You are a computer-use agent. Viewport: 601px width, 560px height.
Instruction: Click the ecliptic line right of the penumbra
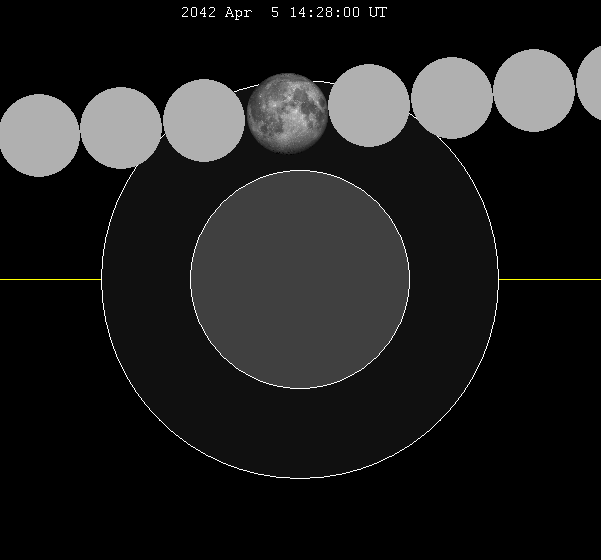tap(550, 279)
